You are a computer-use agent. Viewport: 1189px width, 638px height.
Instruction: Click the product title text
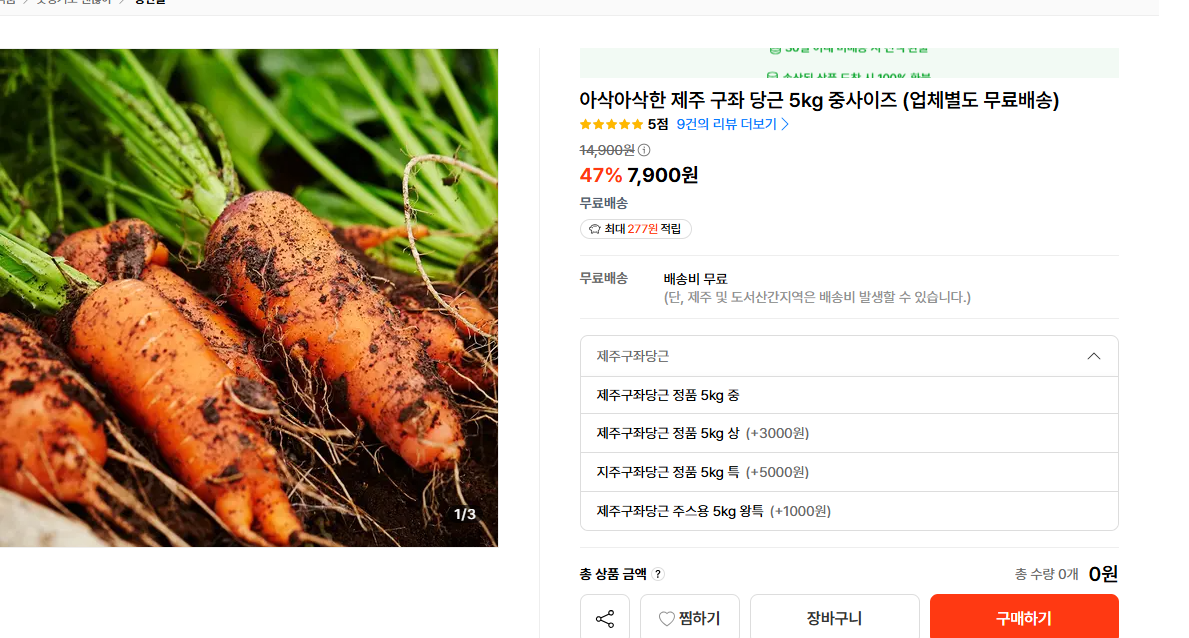point(819,100)
